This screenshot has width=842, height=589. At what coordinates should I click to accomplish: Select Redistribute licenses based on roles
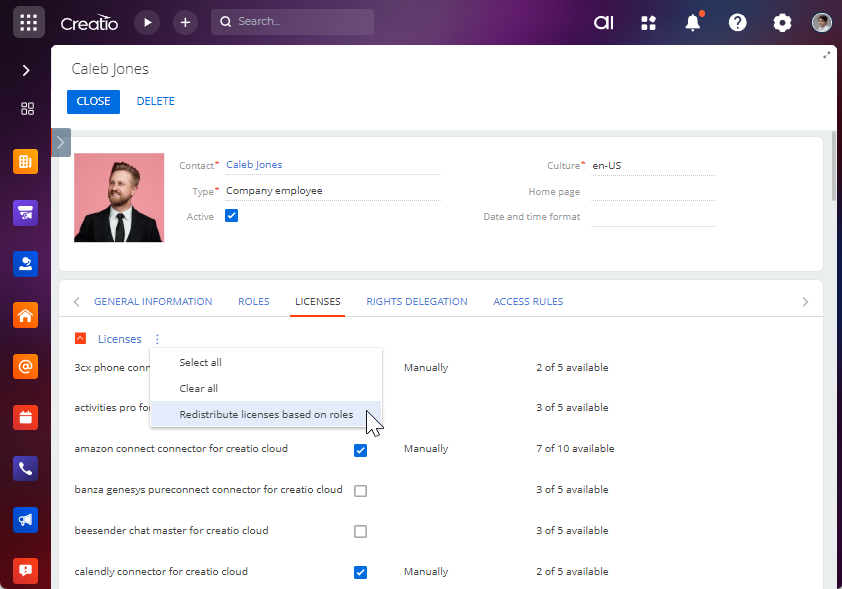tap(265, 414)
